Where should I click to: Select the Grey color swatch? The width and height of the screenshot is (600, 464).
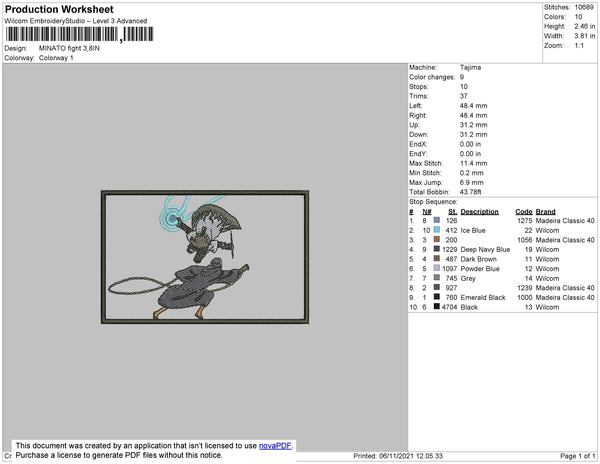coord(437,278)
